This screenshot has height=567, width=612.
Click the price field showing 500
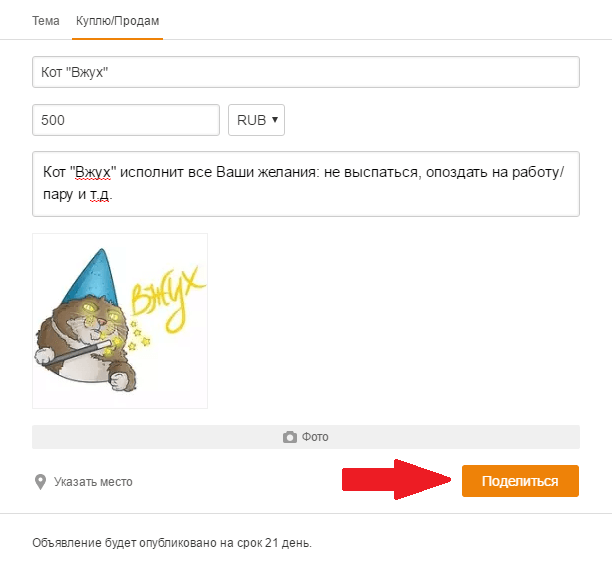click(x=126, y=120)
